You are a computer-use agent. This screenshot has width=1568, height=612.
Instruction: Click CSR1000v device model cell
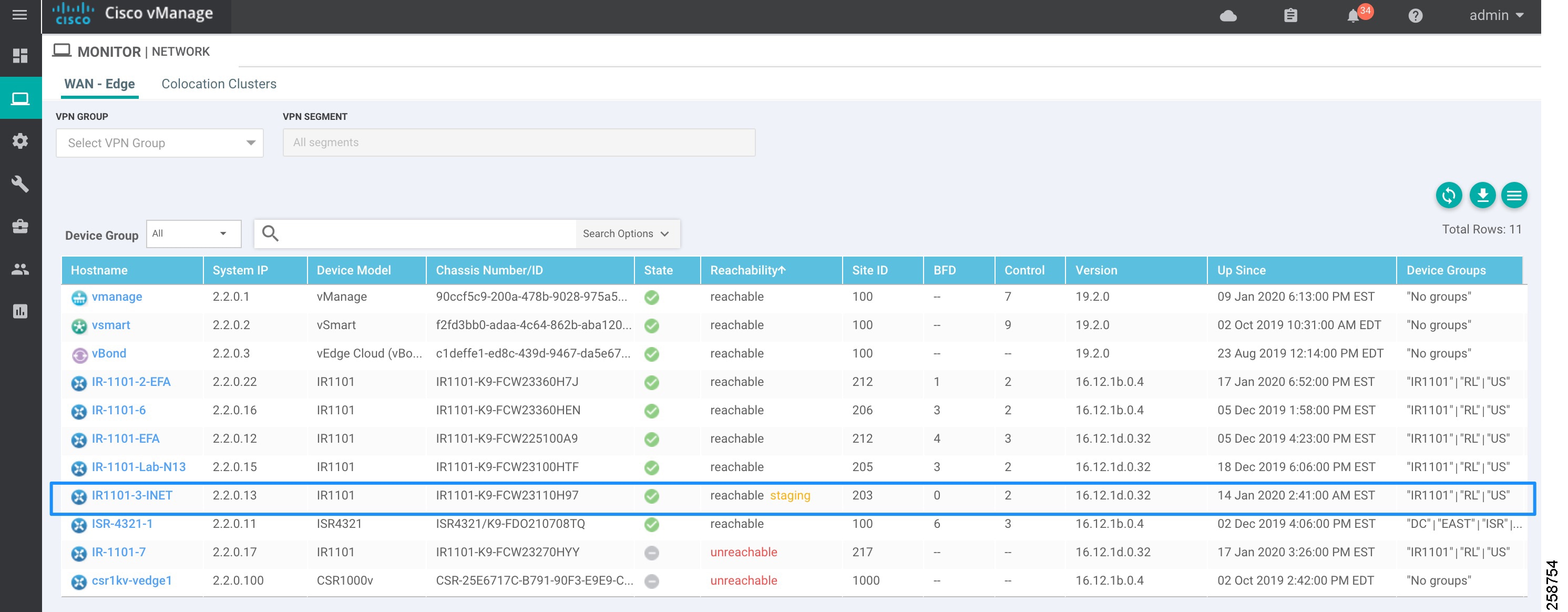click(344, 581)
